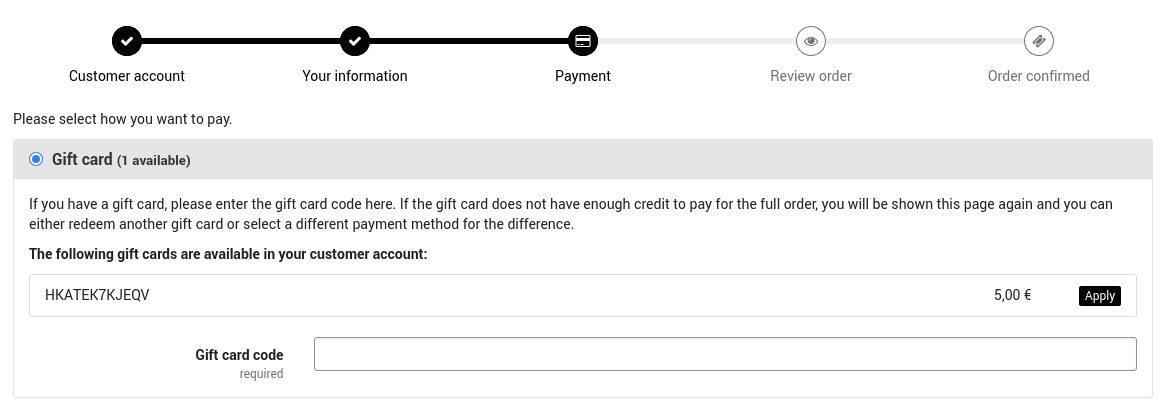
Task: Click the Gift card code field label
Action: [239, 355]
